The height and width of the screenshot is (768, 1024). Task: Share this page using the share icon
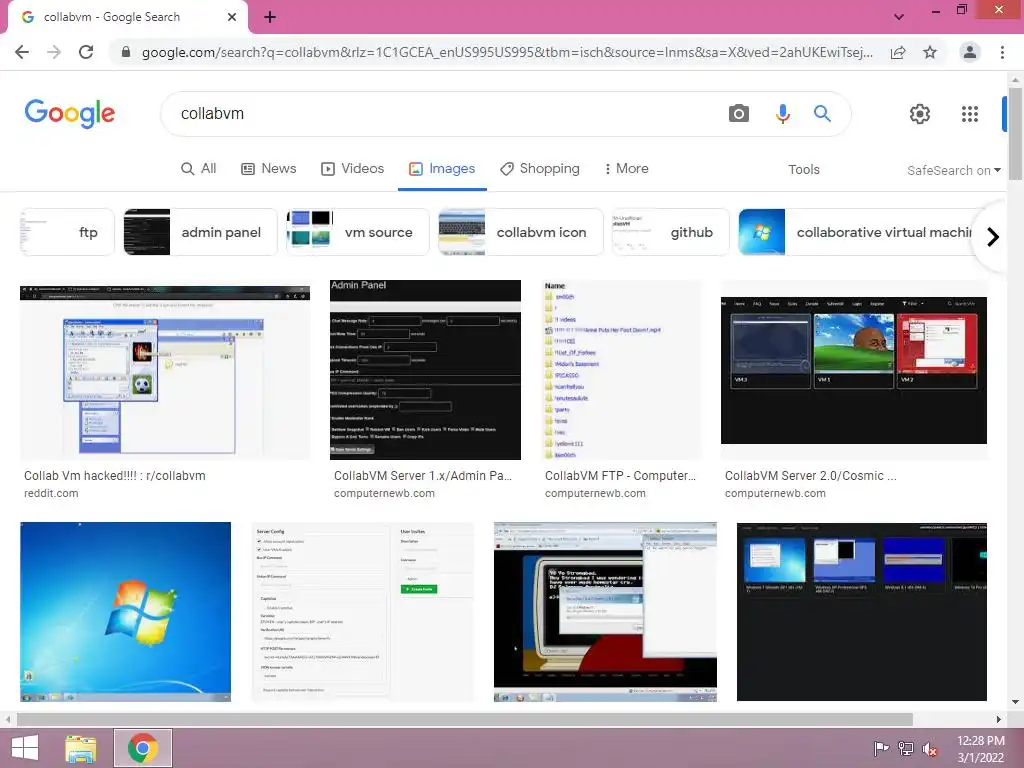(x=898, y=52)
